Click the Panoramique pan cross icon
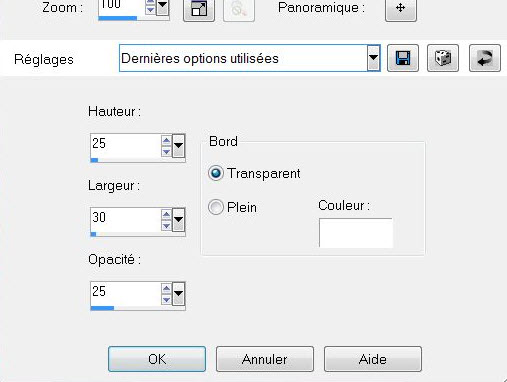Viewport: 507px width, 382px height. tap(401, 9)
